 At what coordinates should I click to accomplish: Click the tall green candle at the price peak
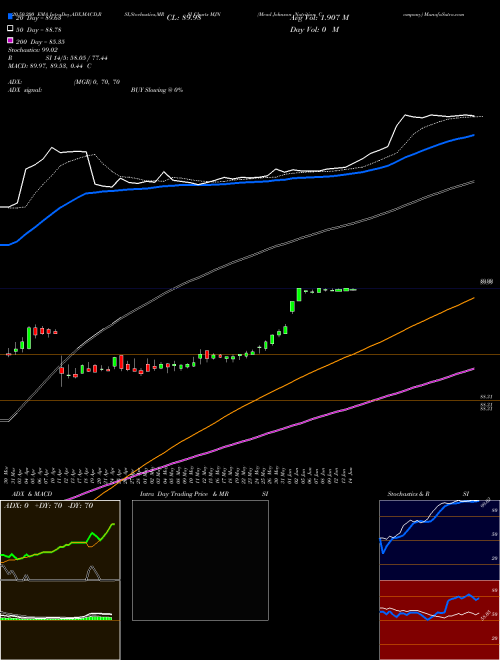[x=299, y=294]
